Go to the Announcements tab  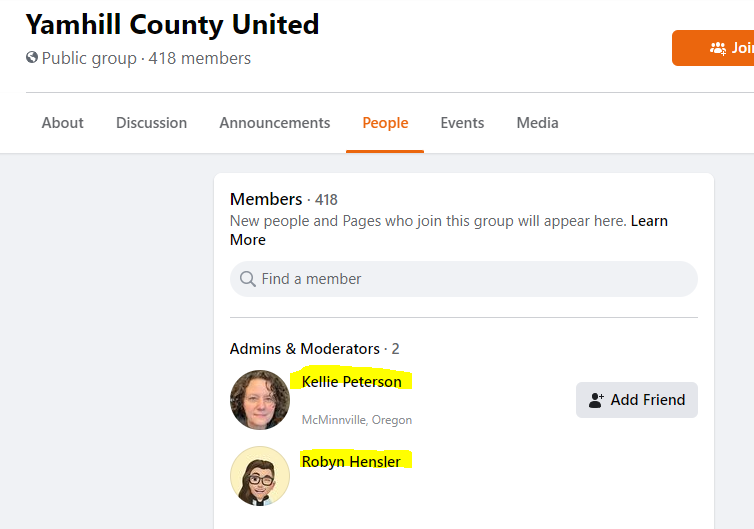click(x=275, y=123)
